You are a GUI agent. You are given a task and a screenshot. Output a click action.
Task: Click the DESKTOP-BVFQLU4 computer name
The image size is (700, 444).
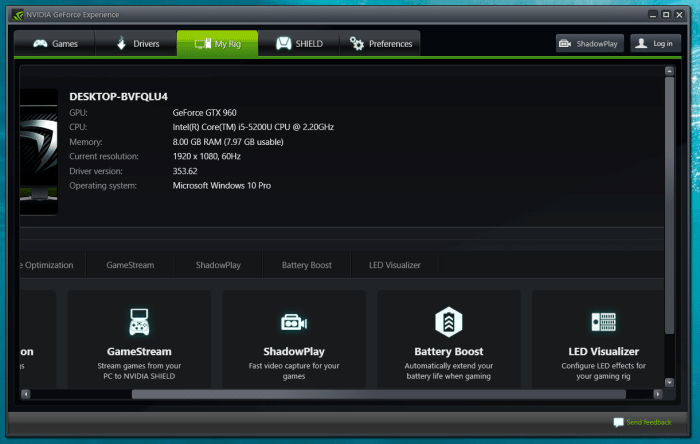point(118,96)
